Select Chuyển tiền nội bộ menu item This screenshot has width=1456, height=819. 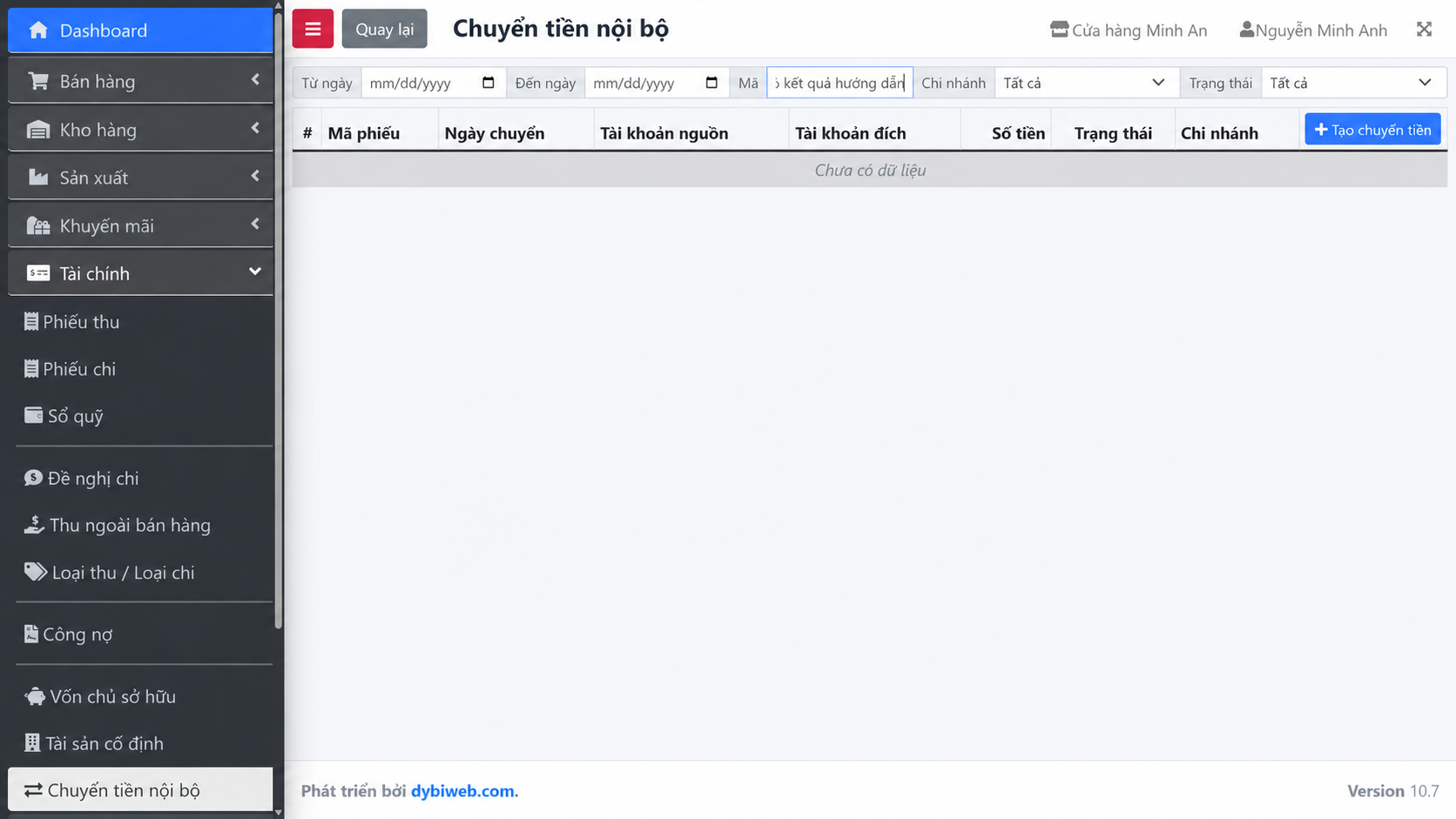[x=140, y=789]
